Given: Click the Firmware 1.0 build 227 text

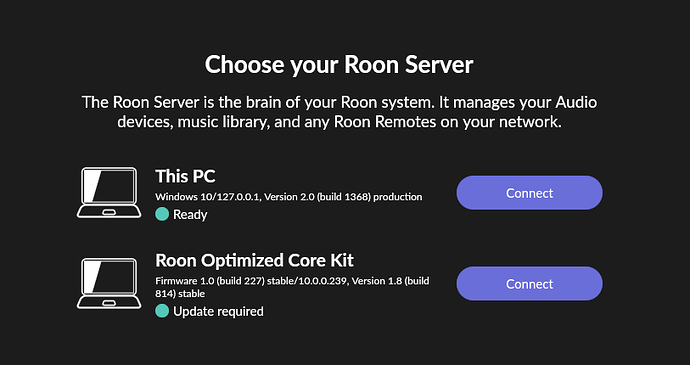Looking at the screenshot, I should pos(210,281).
